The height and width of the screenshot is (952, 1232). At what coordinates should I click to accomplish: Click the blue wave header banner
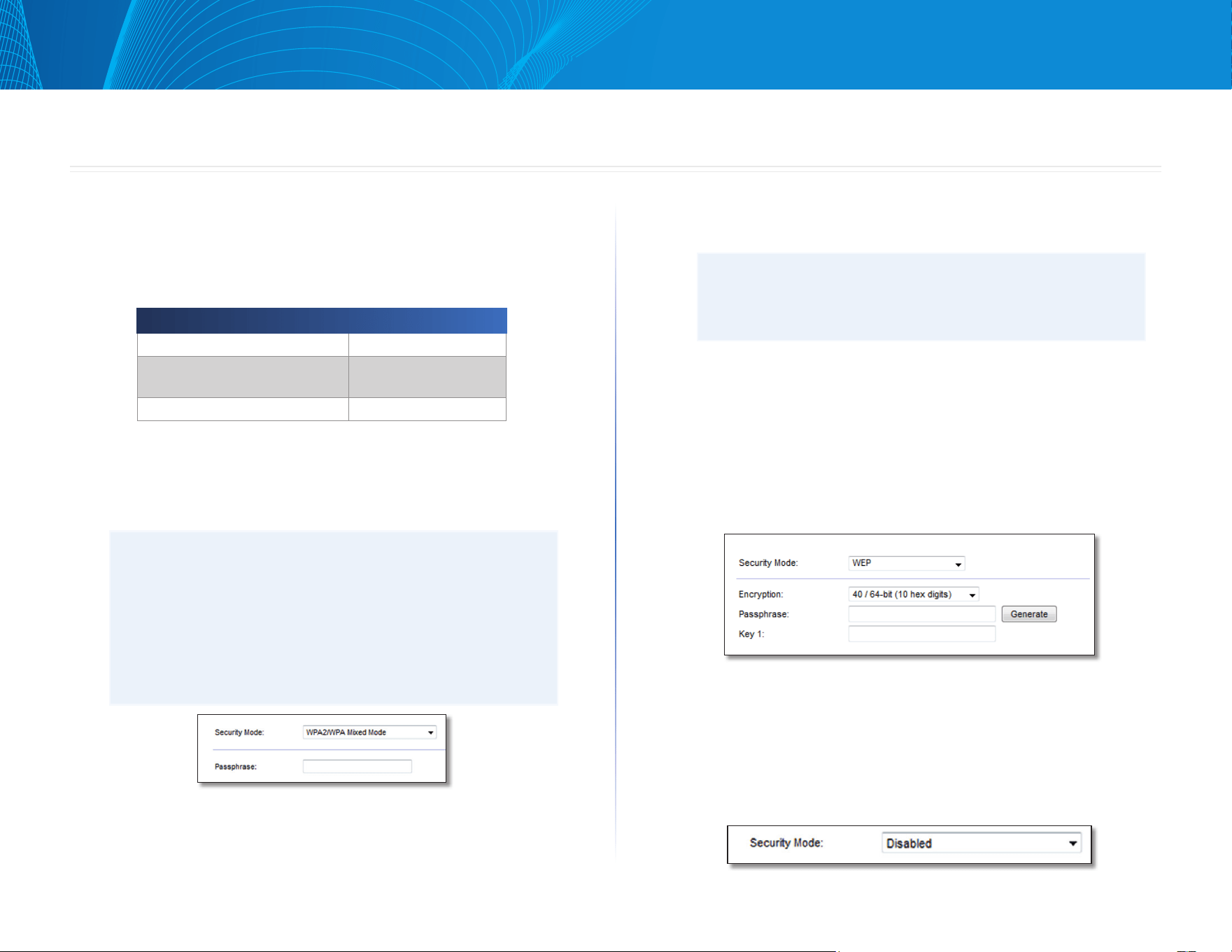coord(616,45)
